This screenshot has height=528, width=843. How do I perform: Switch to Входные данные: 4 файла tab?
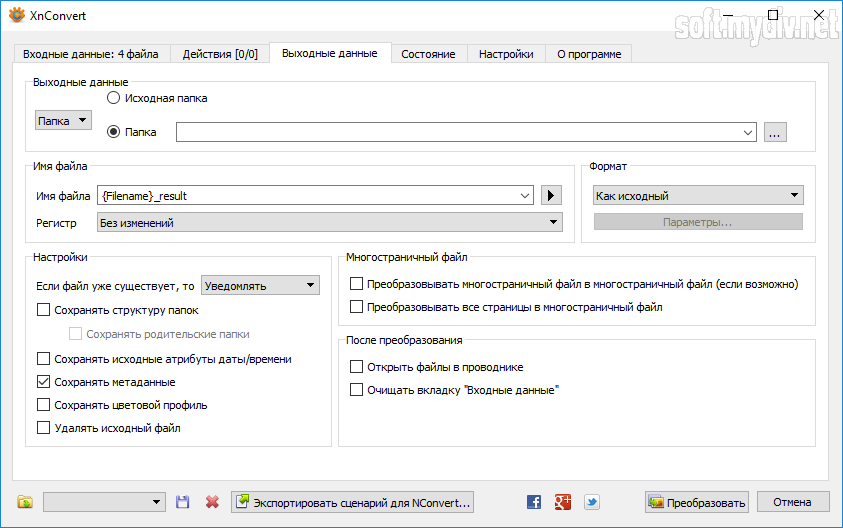point(91,54)
